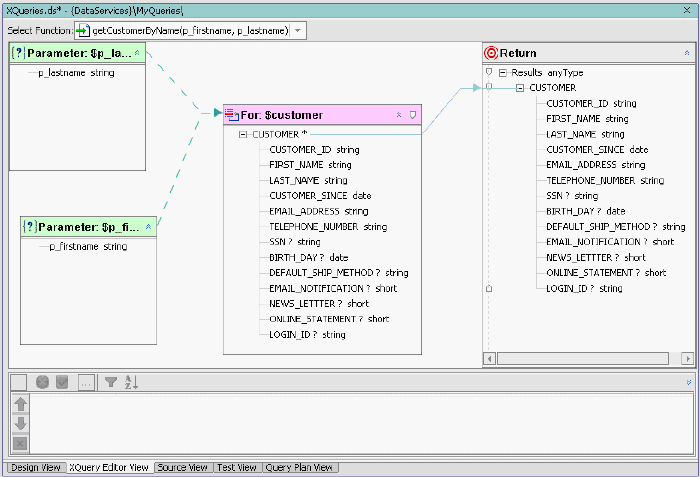Collapse the expression editor pane chevron
The height and width of the screenshot is (477, 700).
(689, 382)
